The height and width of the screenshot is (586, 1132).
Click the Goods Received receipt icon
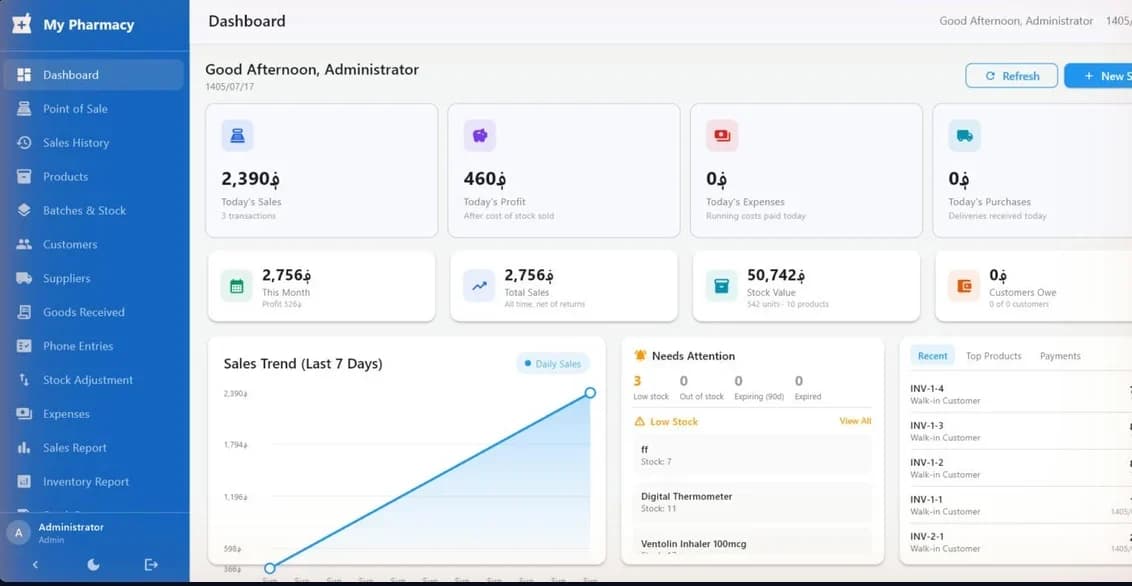pos(24,312)
